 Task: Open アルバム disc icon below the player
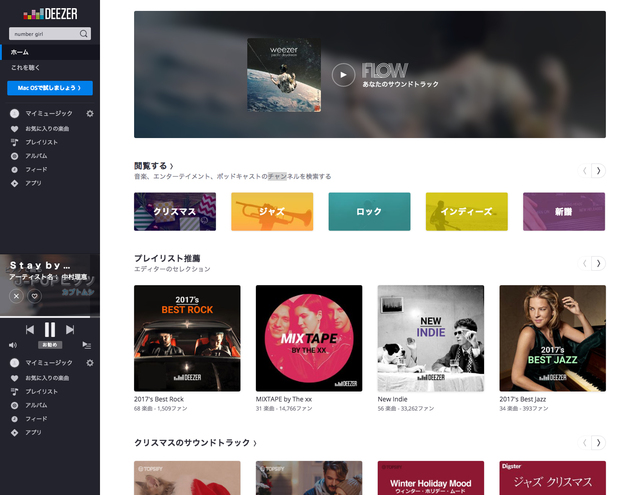pos(14,405)
